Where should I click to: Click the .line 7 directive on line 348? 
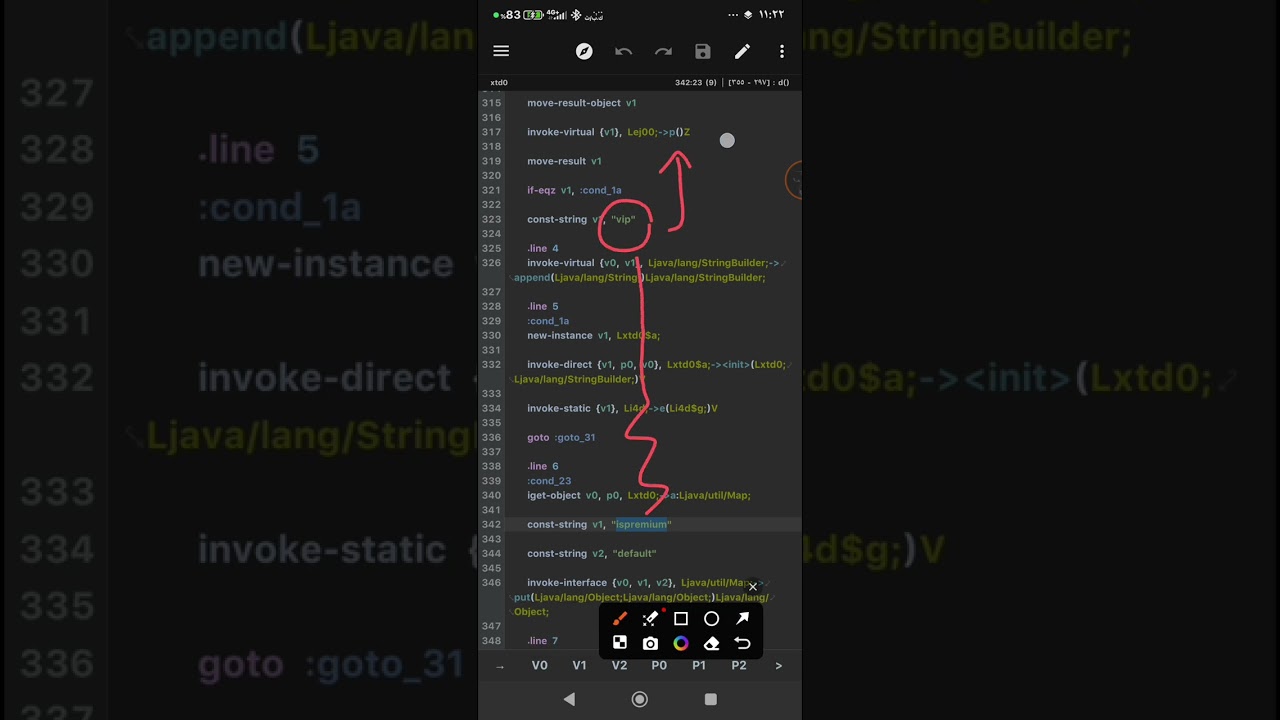(543, 641)
